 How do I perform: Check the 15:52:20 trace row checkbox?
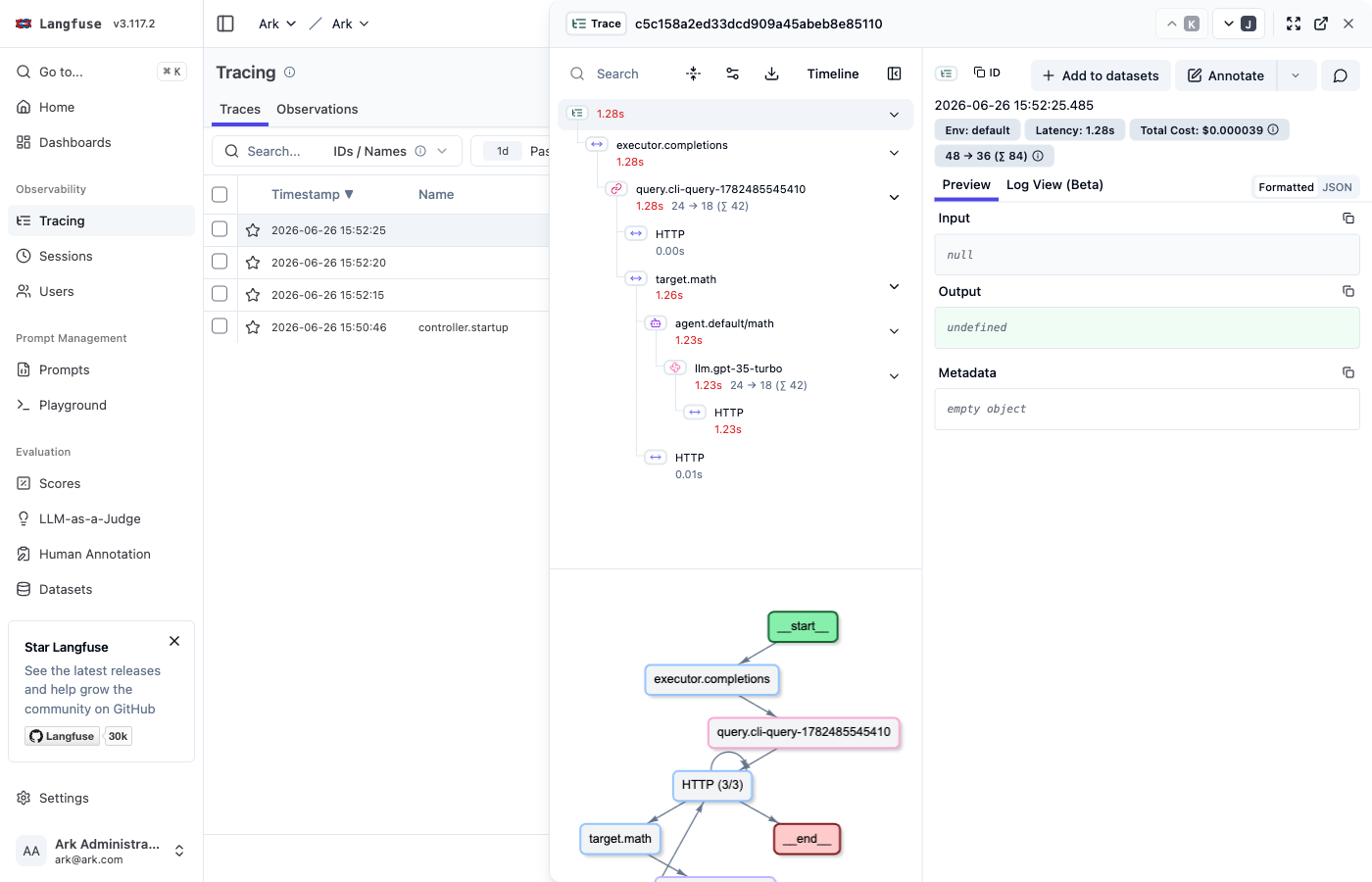click(220, 262)
